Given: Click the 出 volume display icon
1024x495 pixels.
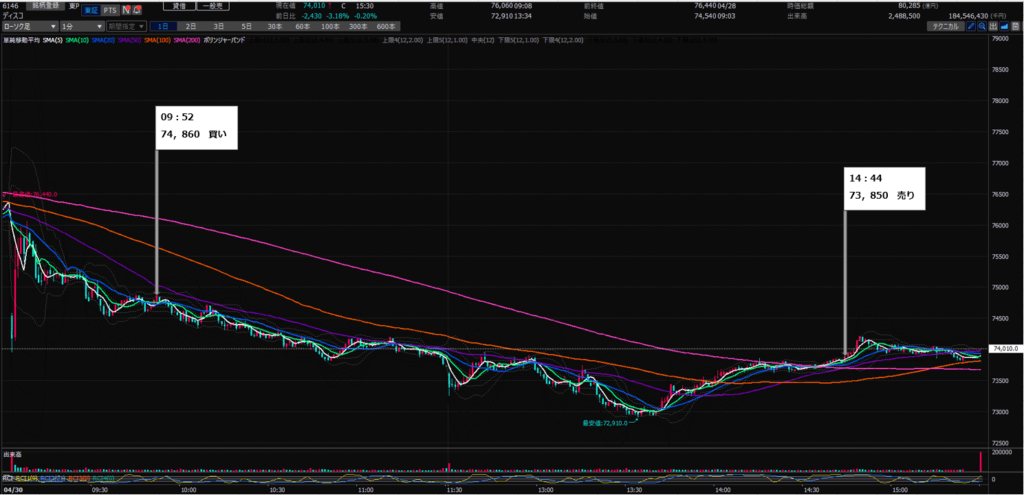Looking at the screenshot, I should point(994,27).
